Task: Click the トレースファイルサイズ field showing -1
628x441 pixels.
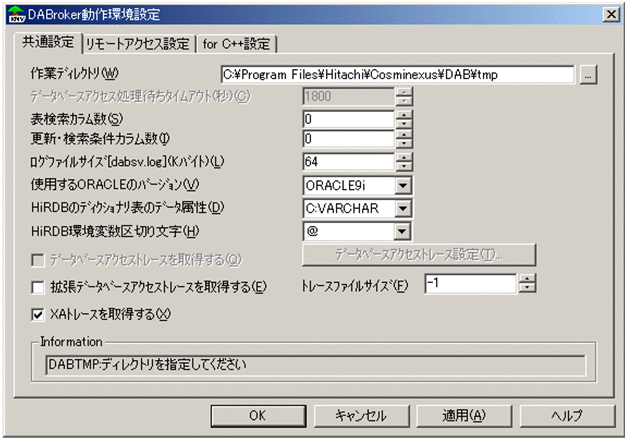Action: point(471,284)
